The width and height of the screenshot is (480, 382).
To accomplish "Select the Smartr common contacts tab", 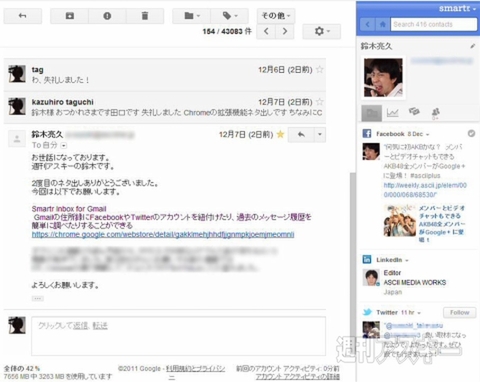I will point(435,113).
